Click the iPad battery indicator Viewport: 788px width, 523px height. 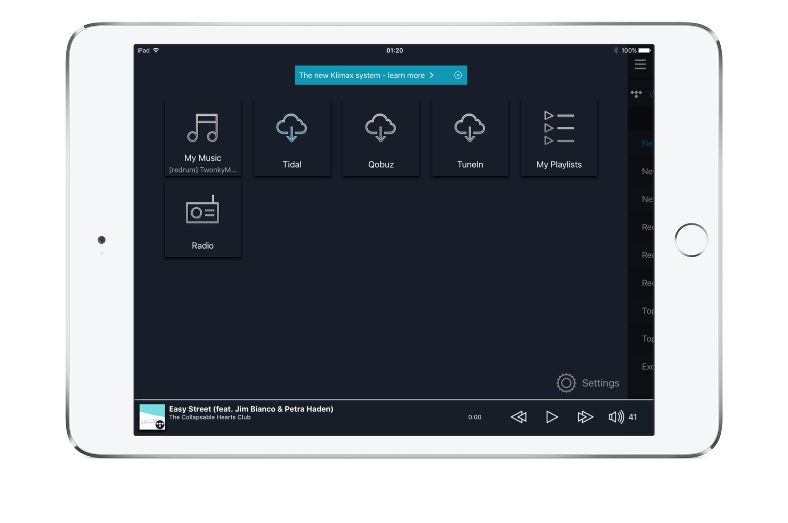(645, 50)
